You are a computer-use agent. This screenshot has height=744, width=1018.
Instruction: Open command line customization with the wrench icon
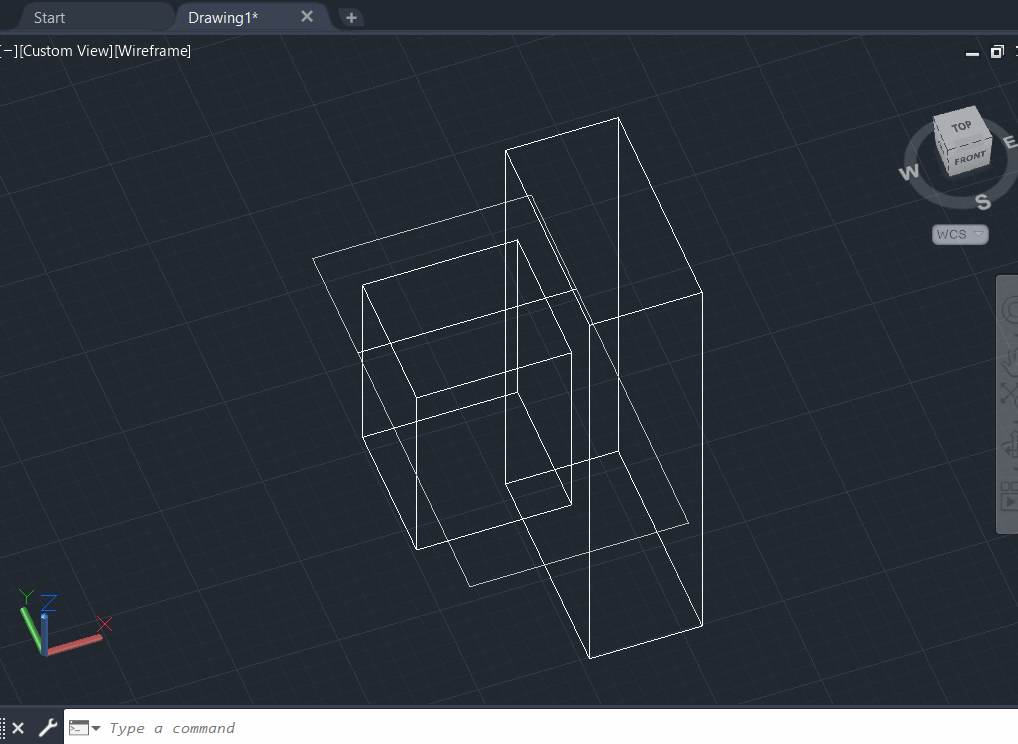point(46,727)
